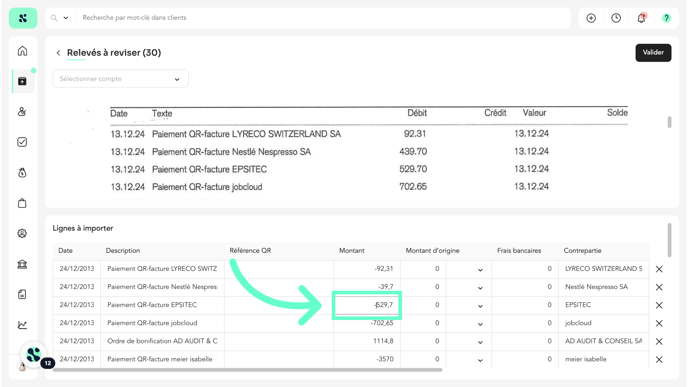Click the floating badge icon showing 12
The width and height of the screenshot is (688, 387).
coord(35,356)
